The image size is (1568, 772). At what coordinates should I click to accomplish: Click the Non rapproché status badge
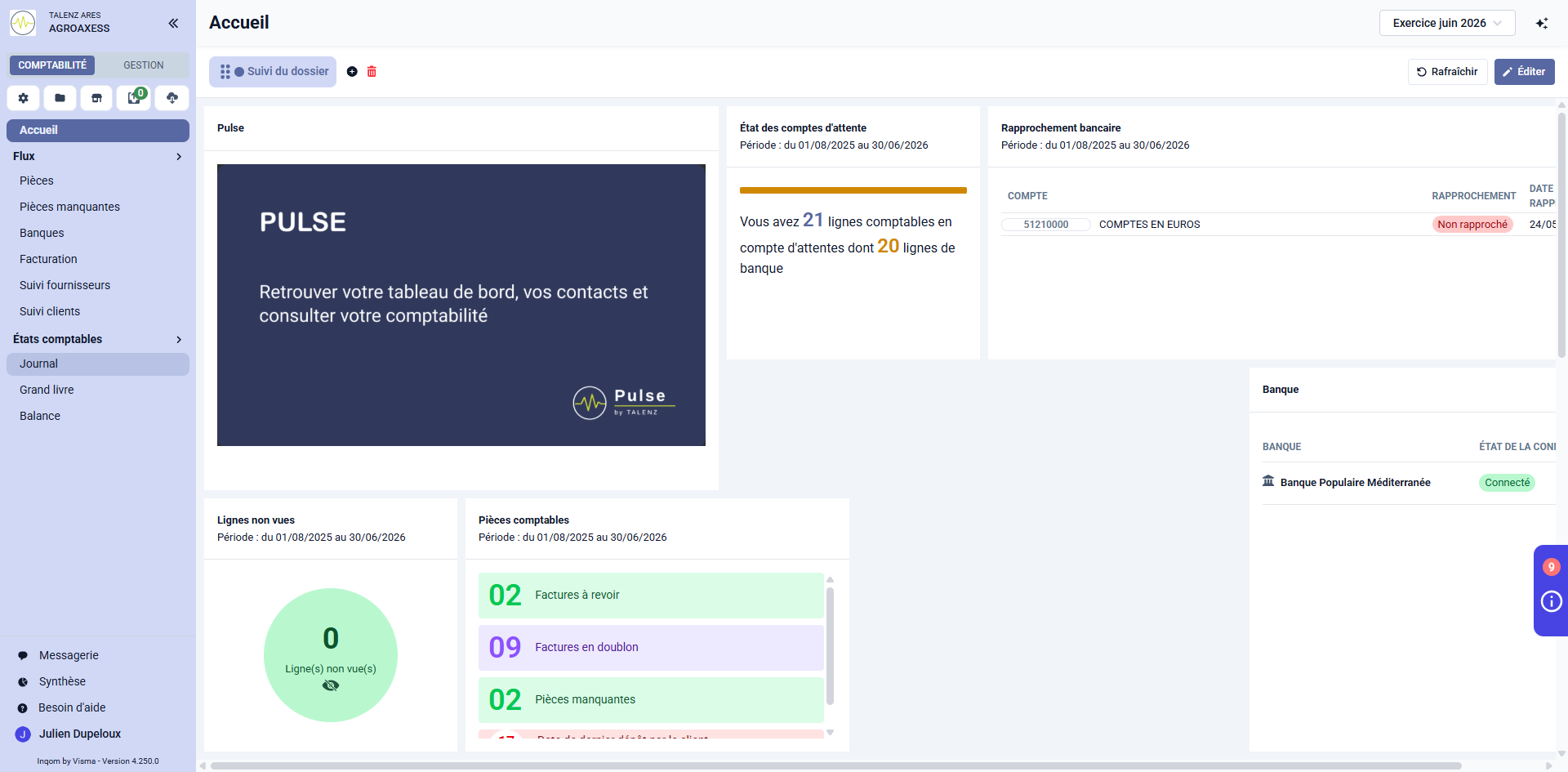coord(1472,225)
